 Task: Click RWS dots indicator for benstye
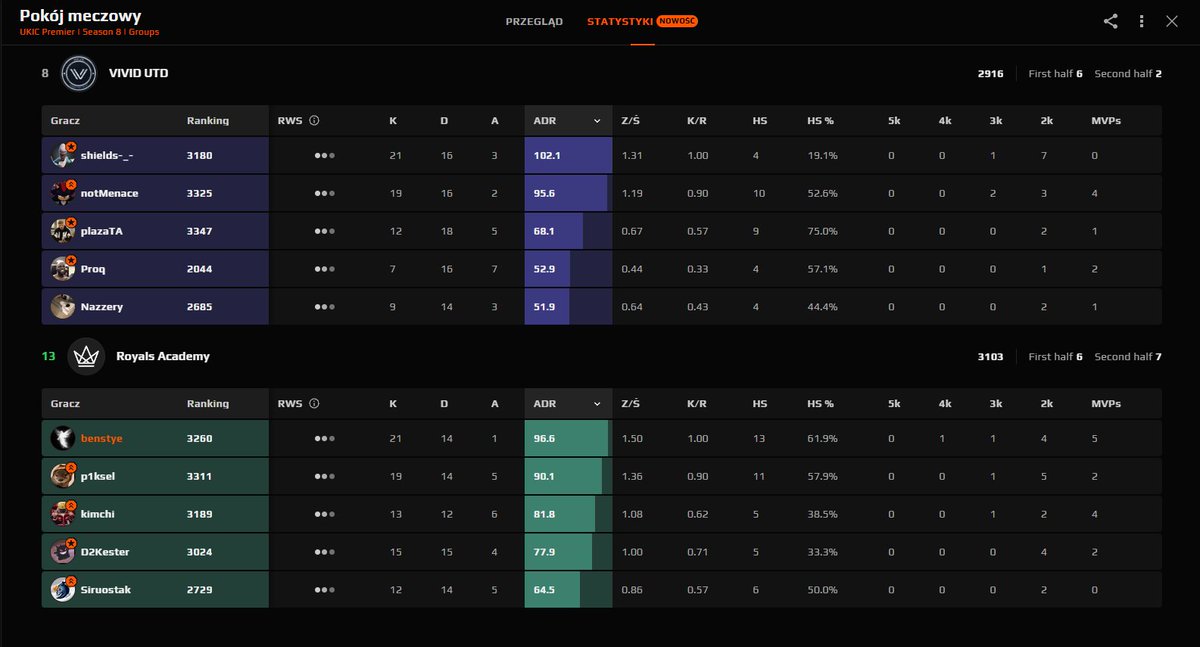coord(324,439)
